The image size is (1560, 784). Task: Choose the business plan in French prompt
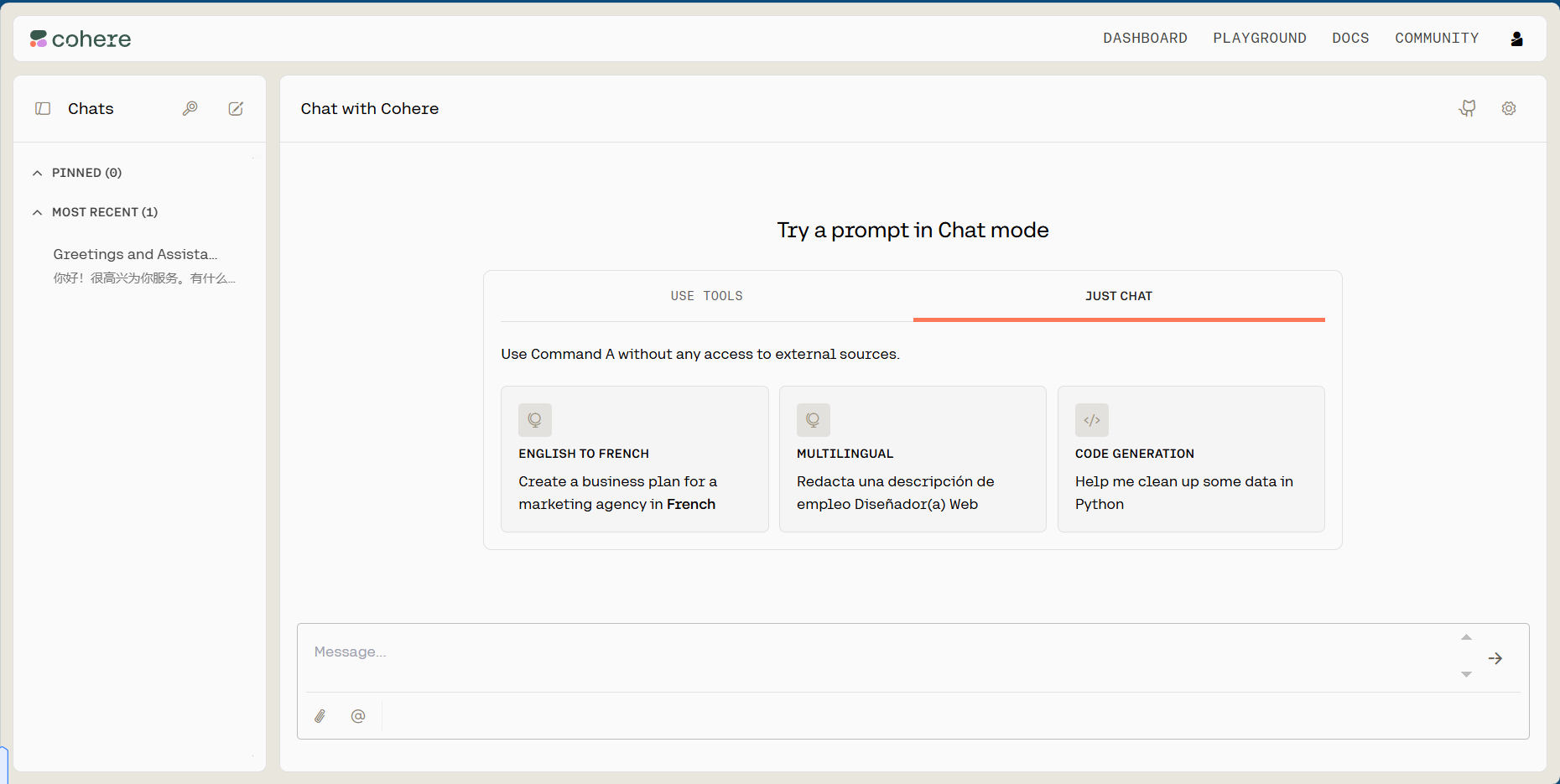coord(635,459)
